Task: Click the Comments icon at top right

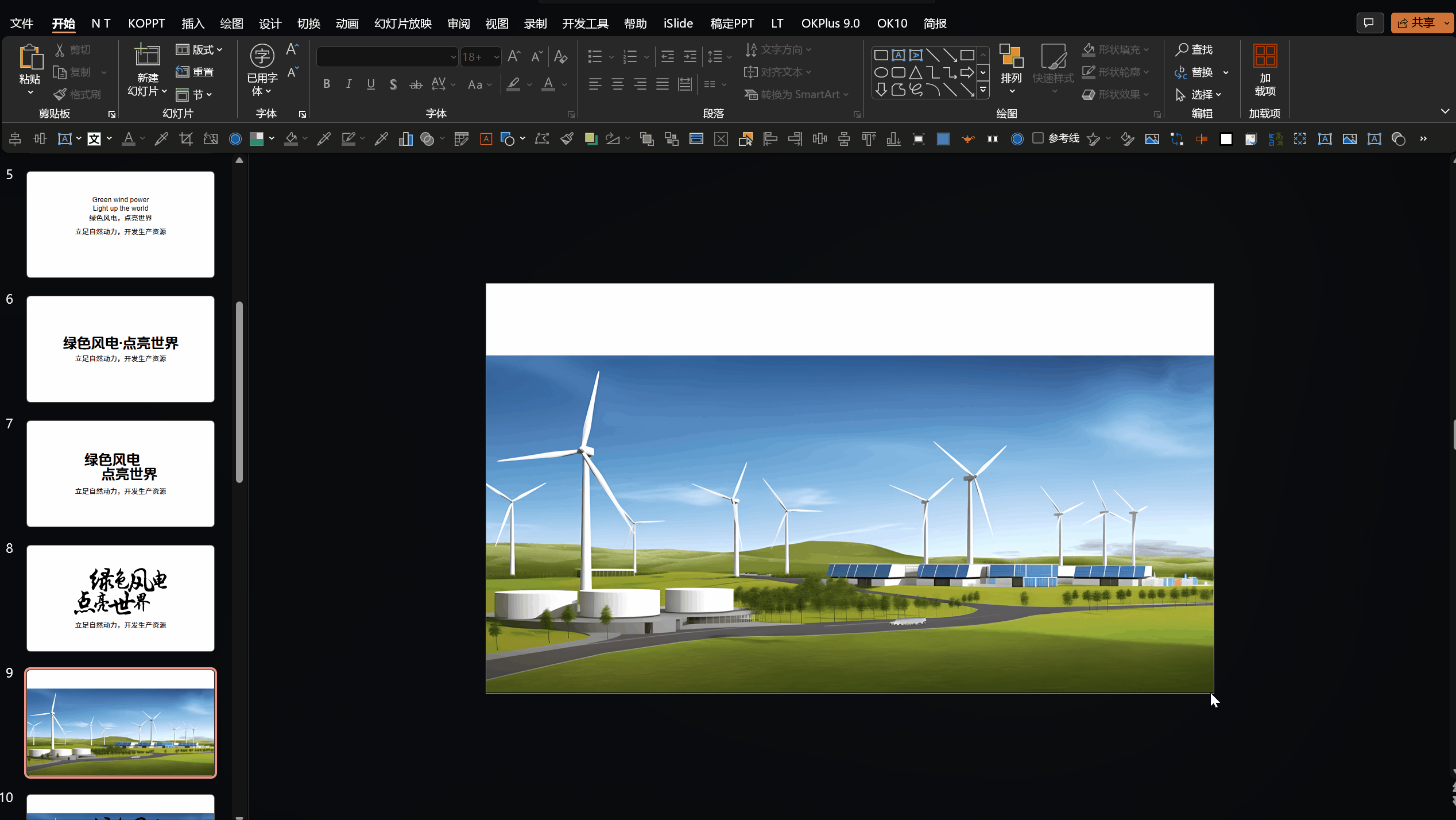Action: [1370, 23]
